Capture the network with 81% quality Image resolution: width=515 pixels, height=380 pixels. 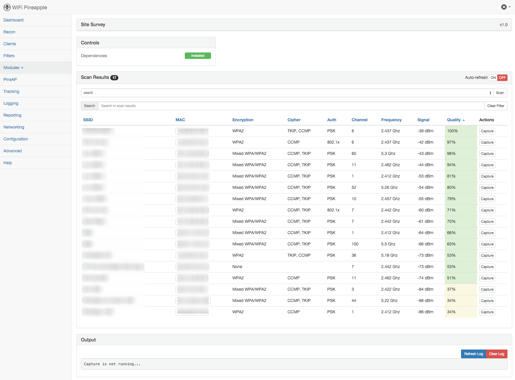pos(487,176)
